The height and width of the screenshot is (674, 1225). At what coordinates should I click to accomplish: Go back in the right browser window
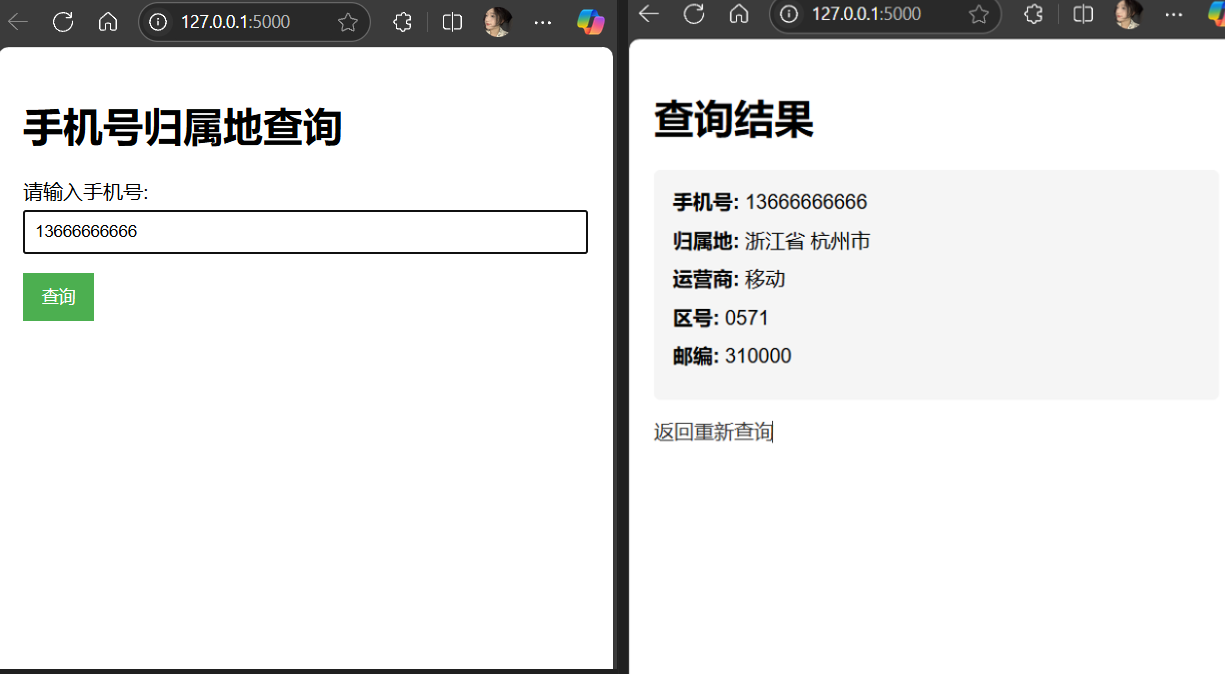[x=649, y=13]
